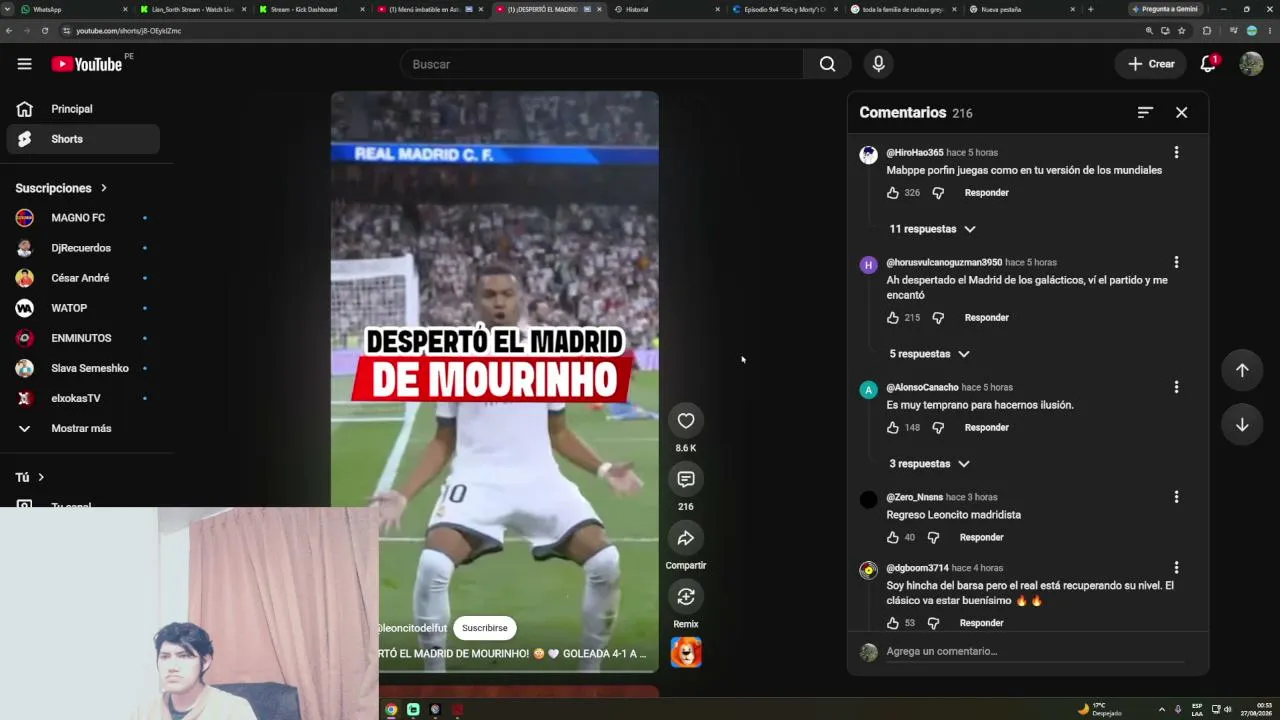This screenshot has height=720, width=1280.
Task: Open the Shorts sidebar item
Action: (x=82, y=139)
